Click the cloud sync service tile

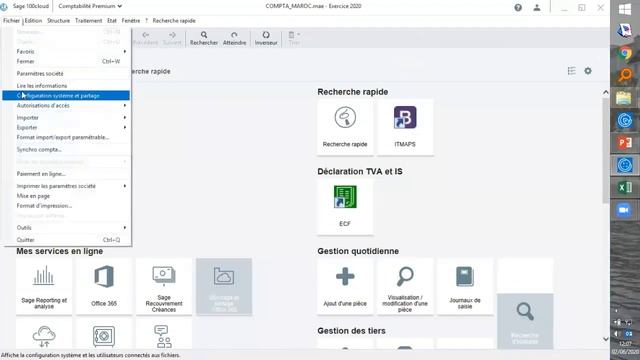click(x=44, y=335)
